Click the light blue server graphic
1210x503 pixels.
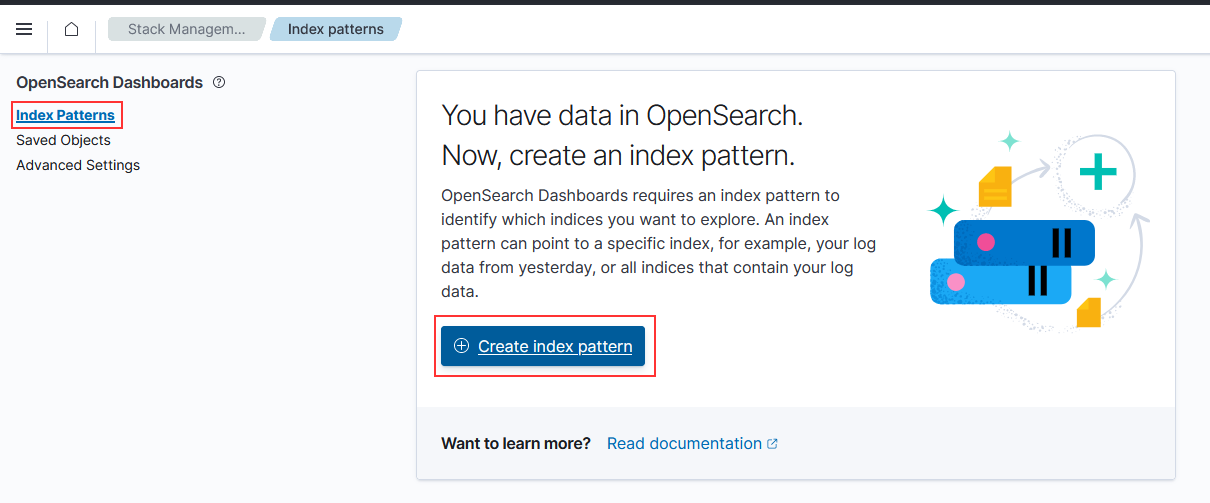[x=1001, y=281]
